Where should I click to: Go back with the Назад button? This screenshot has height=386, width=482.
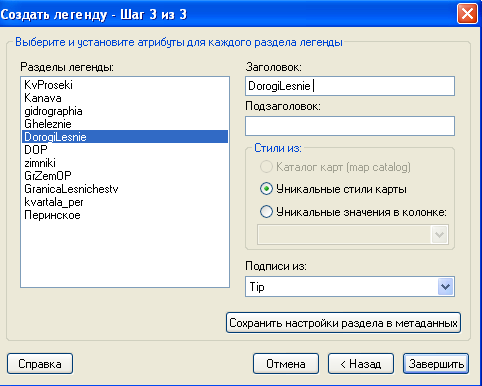click(361, 364)
